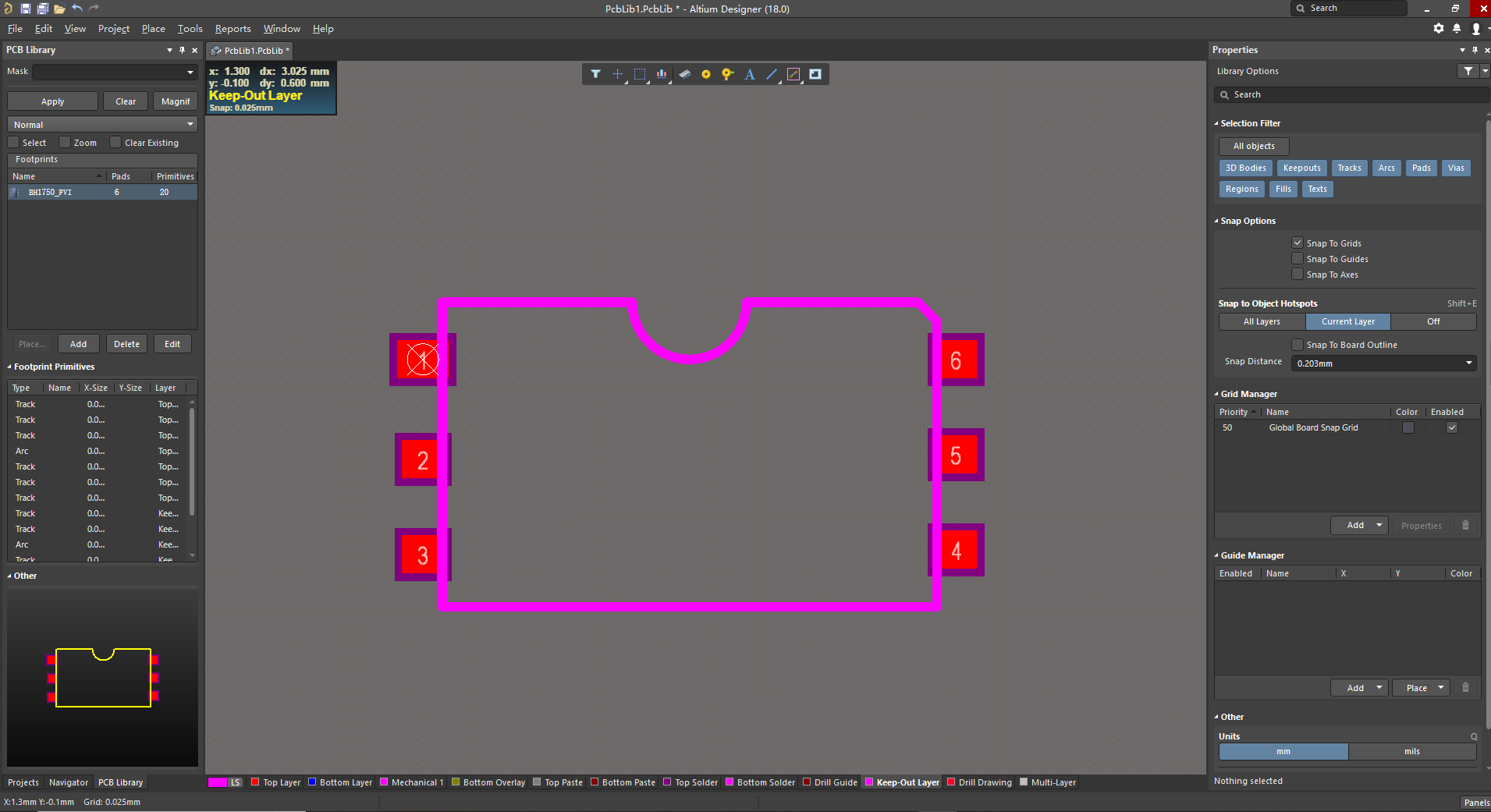
Task: Click the Altium Designer logo icon
Action: coord(8,9)
